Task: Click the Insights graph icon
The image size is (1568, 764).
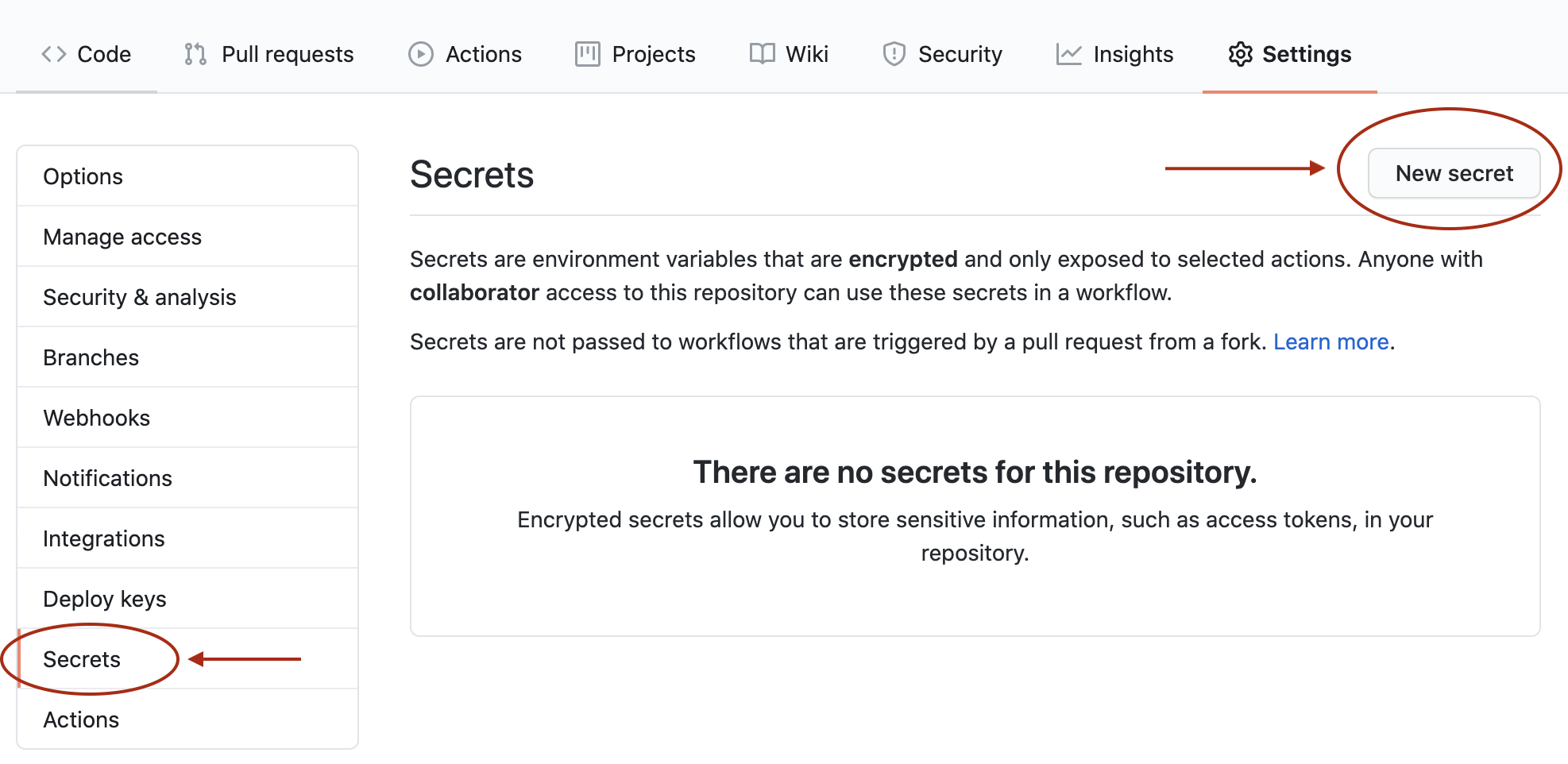Action: pyautogui.click(x=1068, y=54)
